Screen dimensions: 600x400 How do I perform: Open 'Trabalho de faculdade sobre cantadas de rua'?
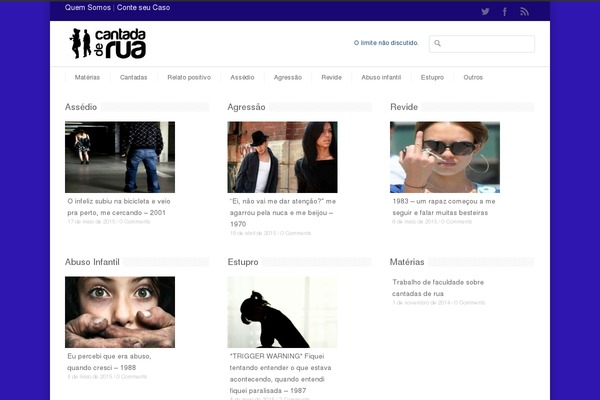click(x=438, y=288)
